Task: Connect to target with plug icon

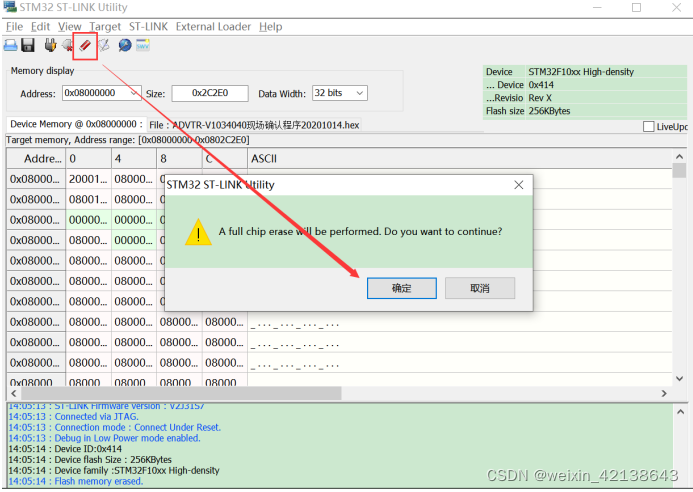Action: (x=50, y=45)
